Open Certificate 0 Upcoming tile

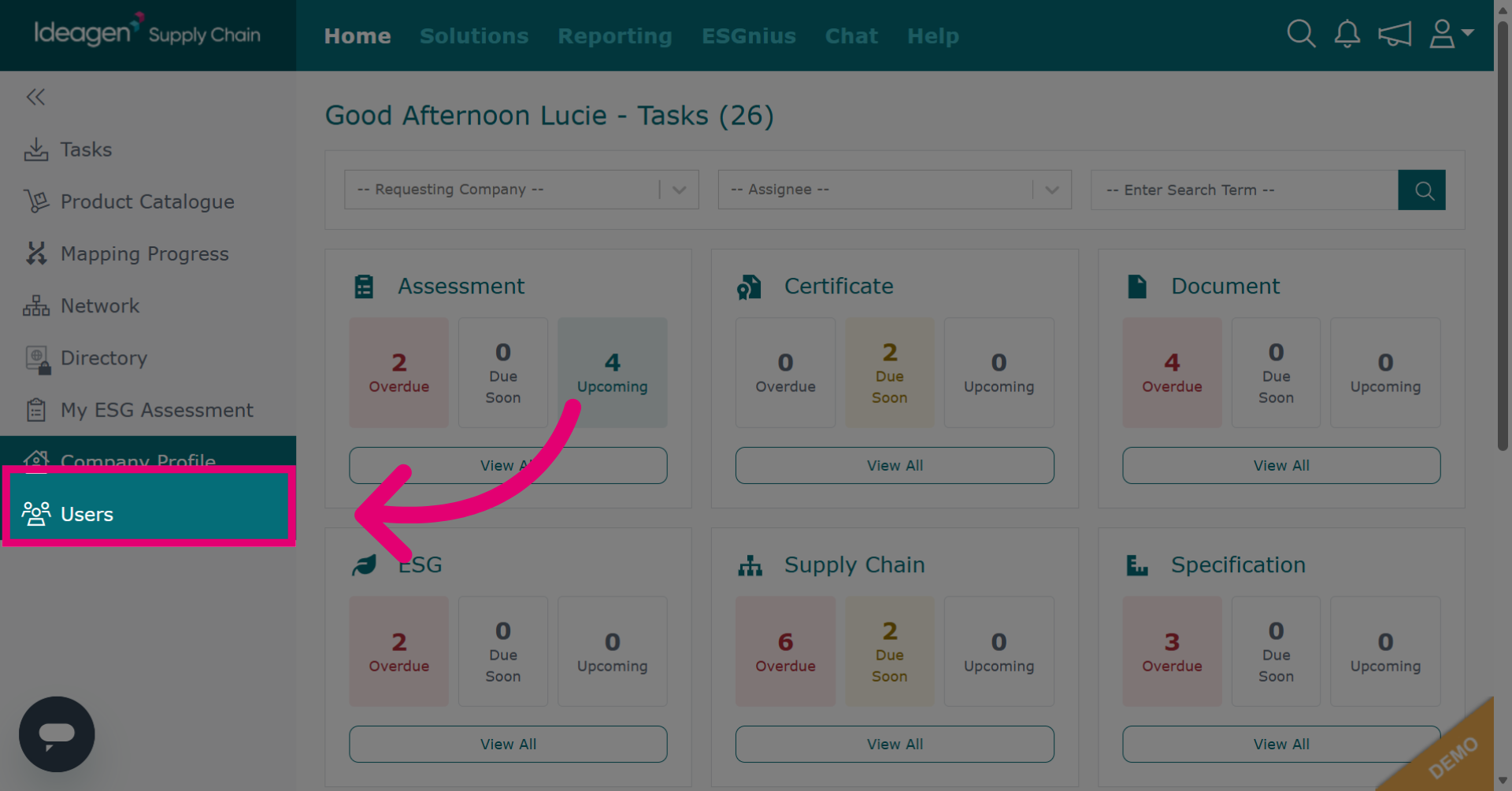click(x=999, y=372)
